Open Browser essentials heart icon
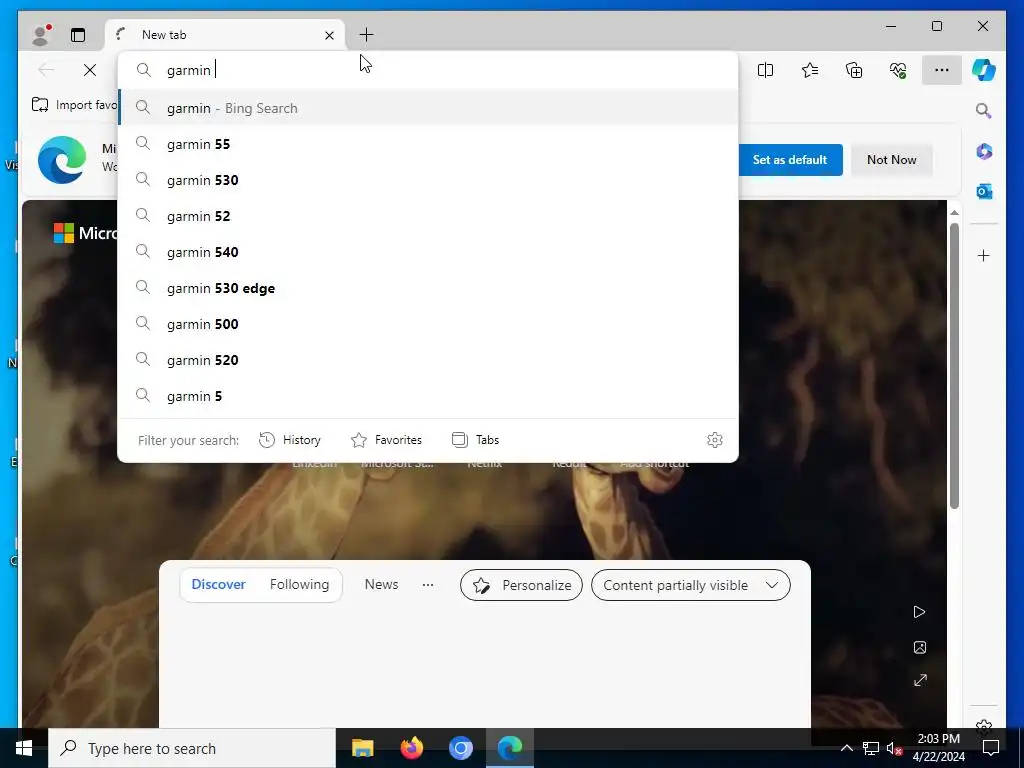The width and height of the screenshot is (1024, 768). [x=899, y=70]
